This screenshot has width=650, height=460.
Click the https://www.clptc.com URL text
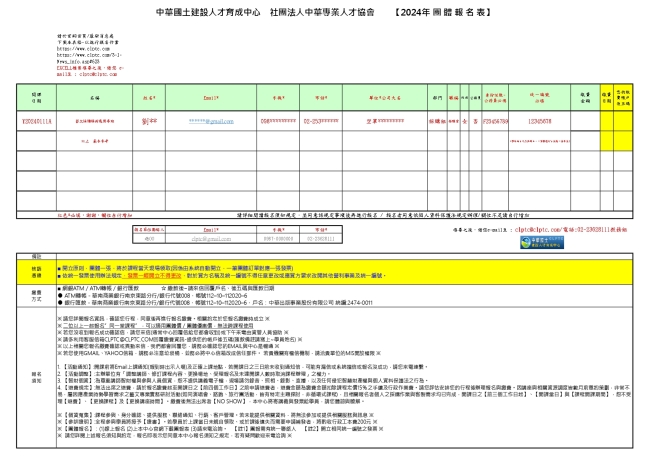pos(83,48)
